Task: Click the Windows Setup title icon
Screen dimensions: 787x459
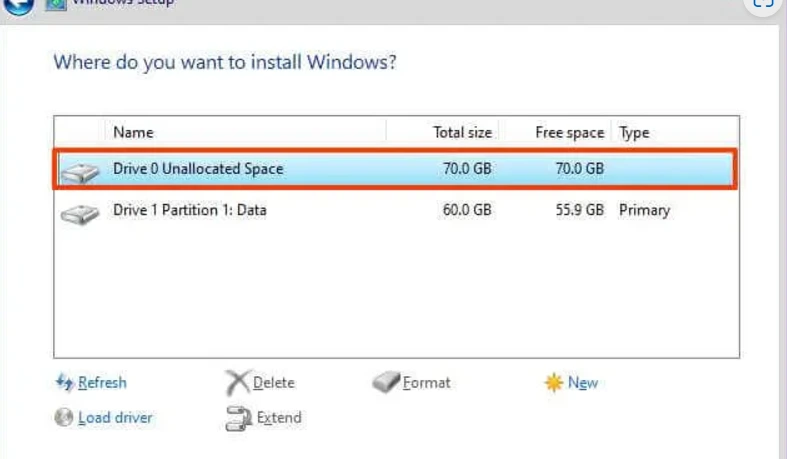Action: click(56, 5)
